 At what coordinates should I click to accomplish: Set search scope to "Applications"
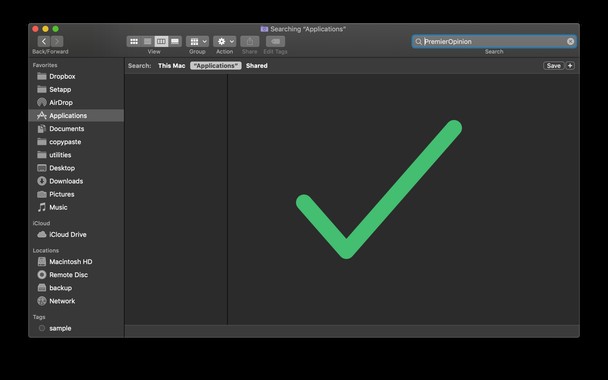tap(216, 66)
